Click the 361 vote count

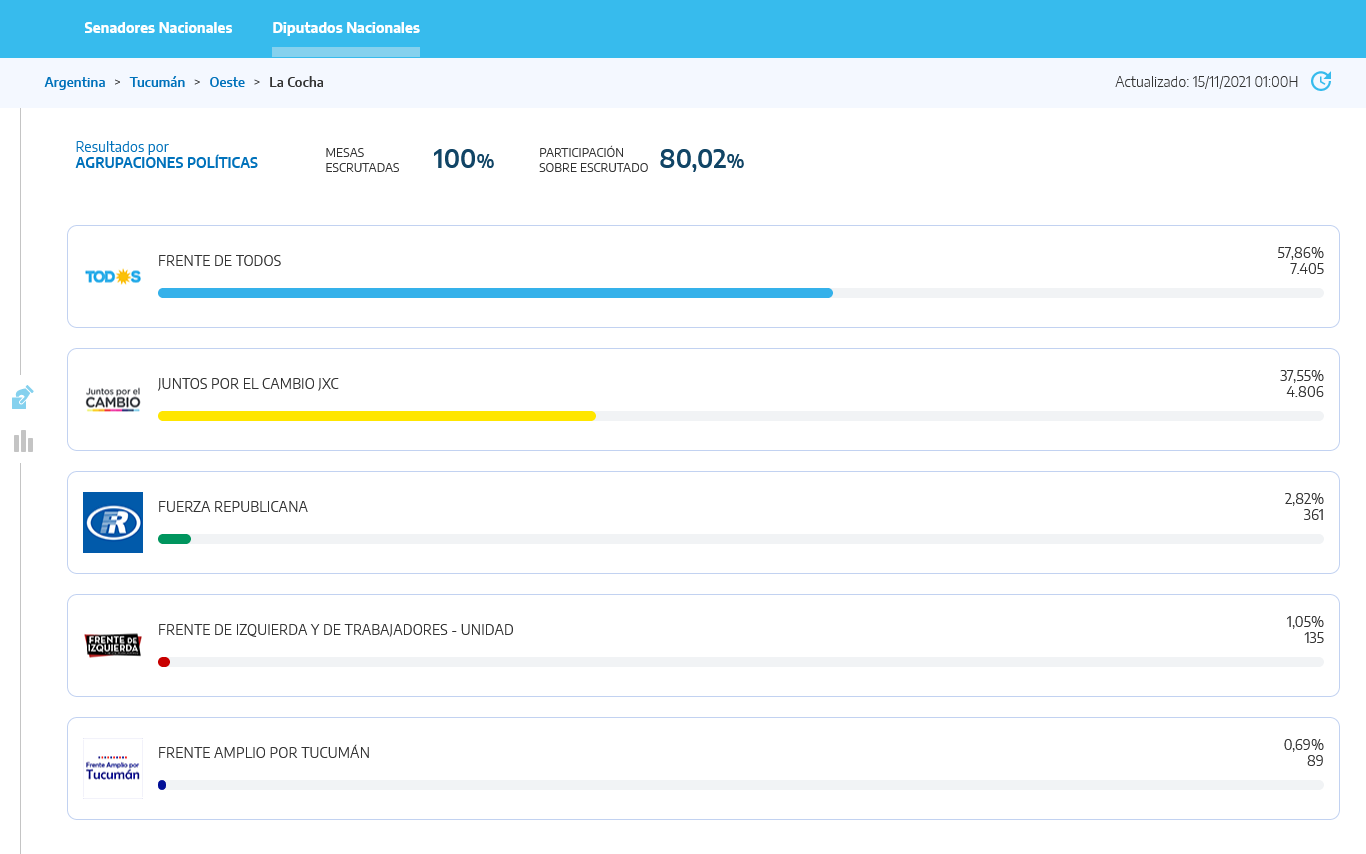coord(1313,515)
